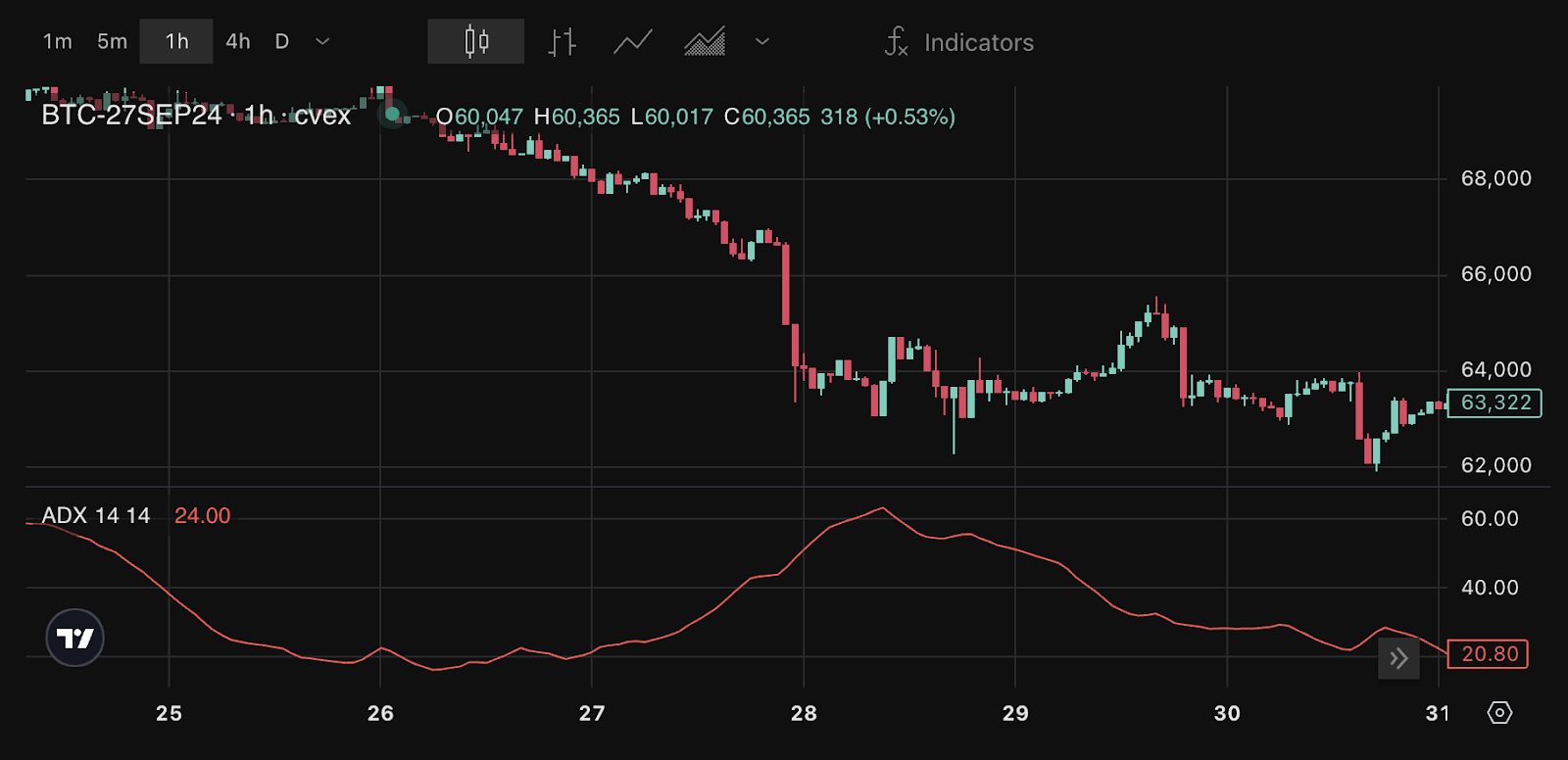
Task: Select the 4h timeframe
Action: (x=238, y=41)
